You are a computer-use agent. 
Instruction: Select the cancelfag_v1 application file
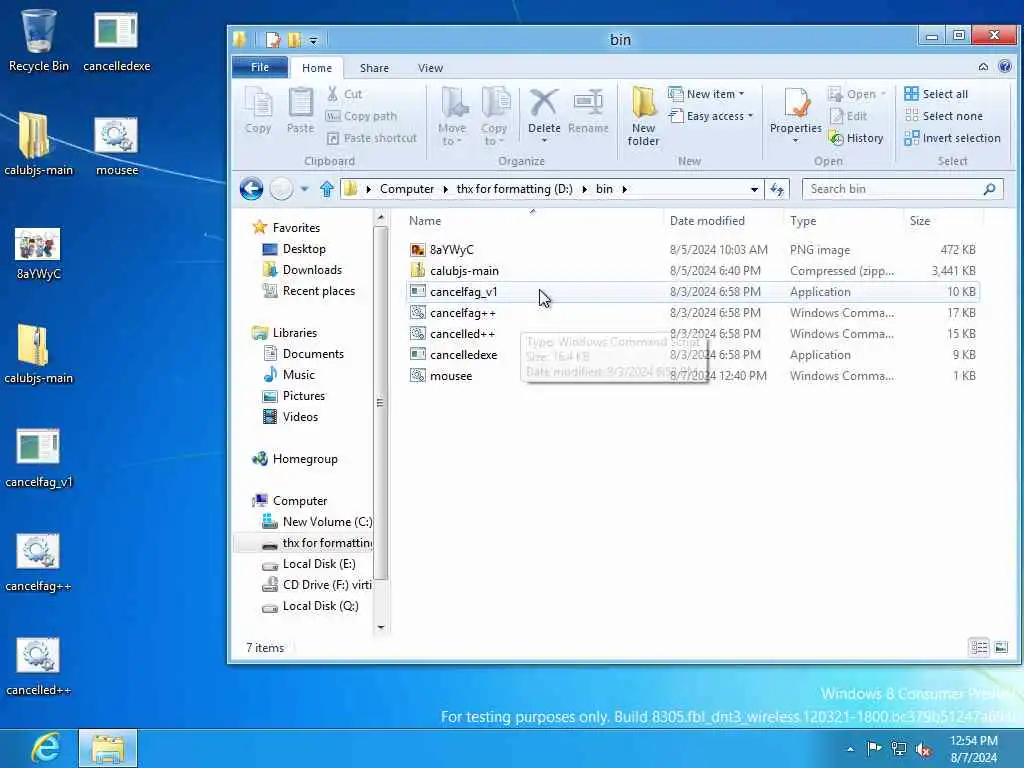692,291
